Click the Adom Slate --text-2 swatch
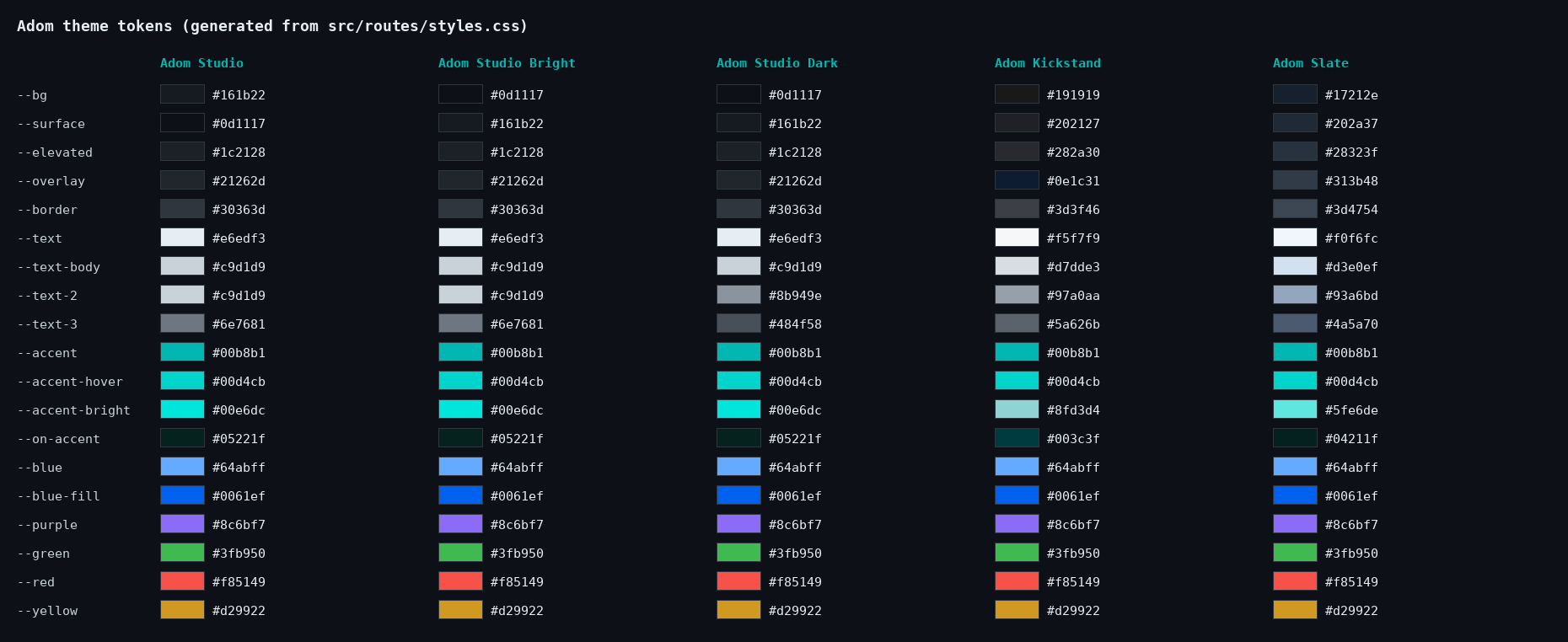 click(x=1295, y=295)
